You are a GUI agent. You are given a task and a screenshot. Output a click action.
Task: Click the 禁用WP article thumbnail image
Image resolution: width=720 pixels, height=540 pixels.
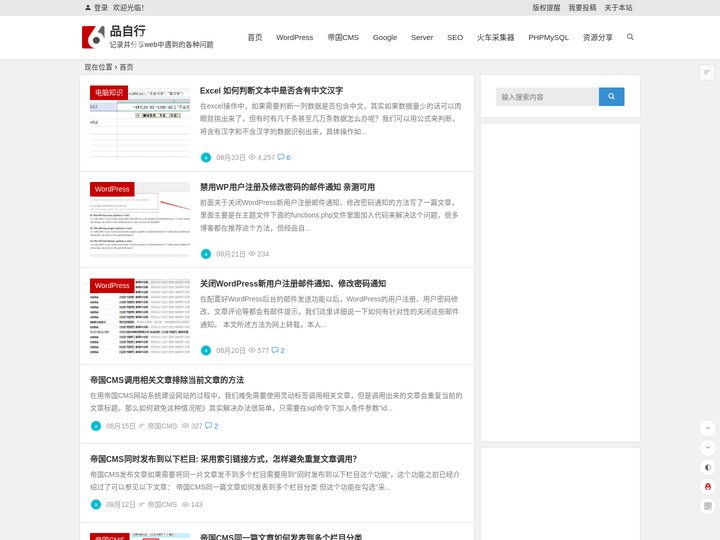pyautogui.click(x=140, y=219)
